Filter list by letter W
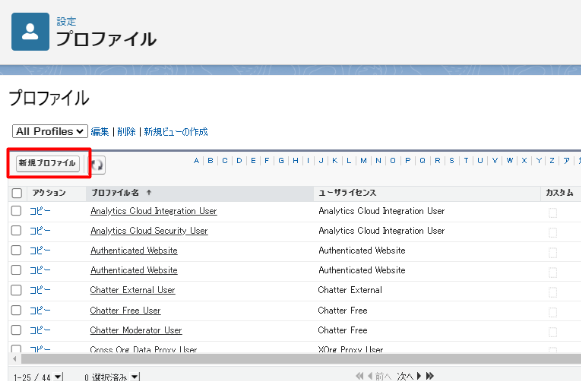The height and width of the screenshot is (381, 581). click(510, 160)
